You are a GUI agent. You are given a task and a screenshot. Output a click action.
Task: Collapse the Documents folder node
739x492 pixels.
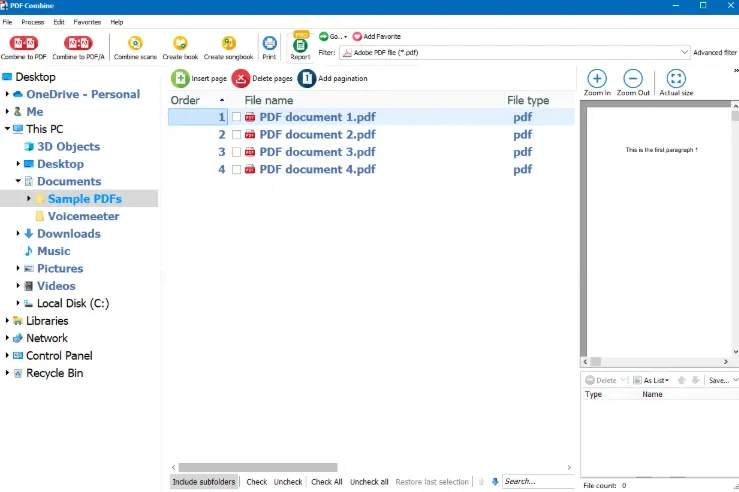[x=18, y=181]
